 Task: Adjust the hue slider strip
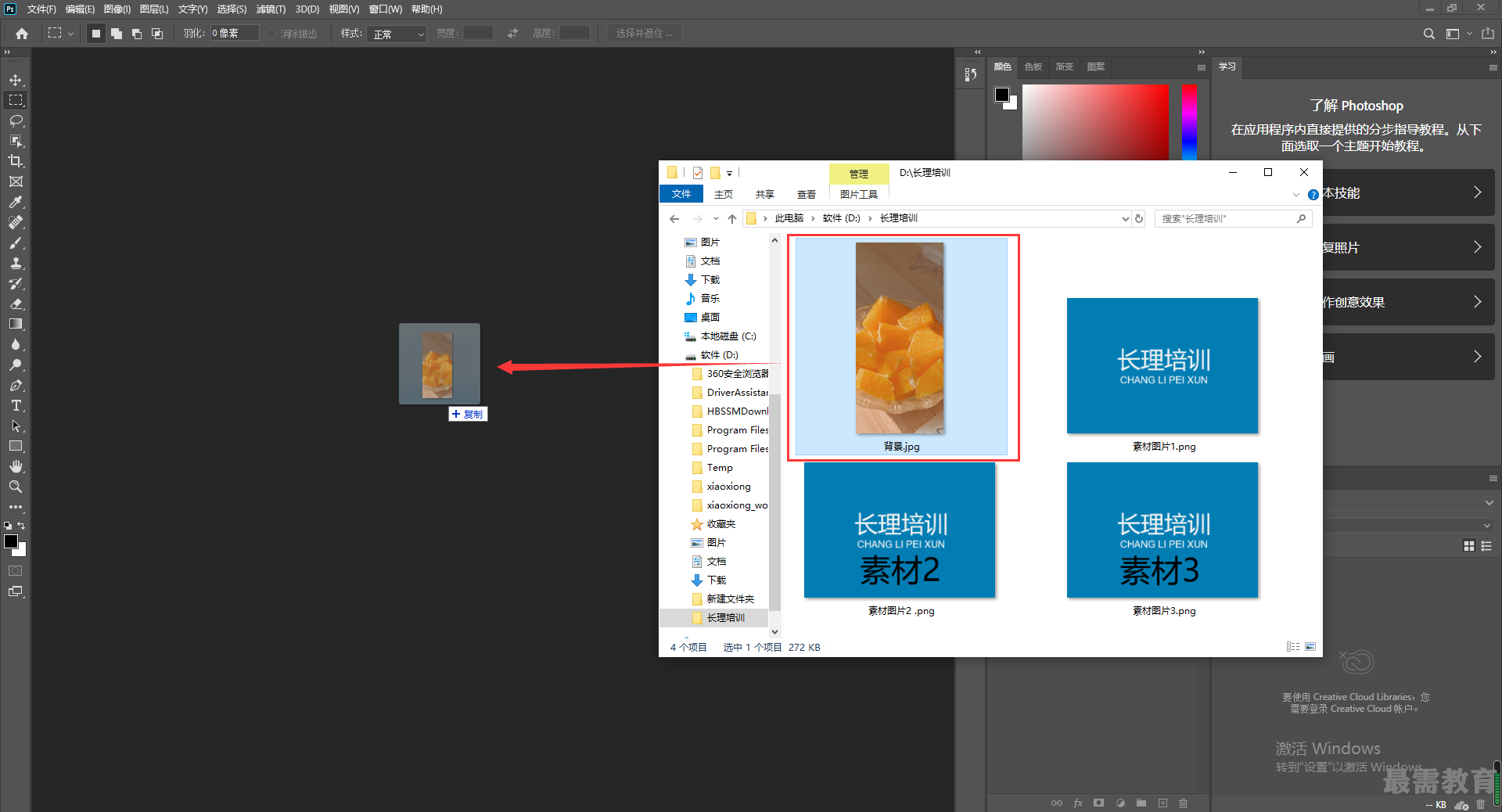click(x=1189, y=123)
